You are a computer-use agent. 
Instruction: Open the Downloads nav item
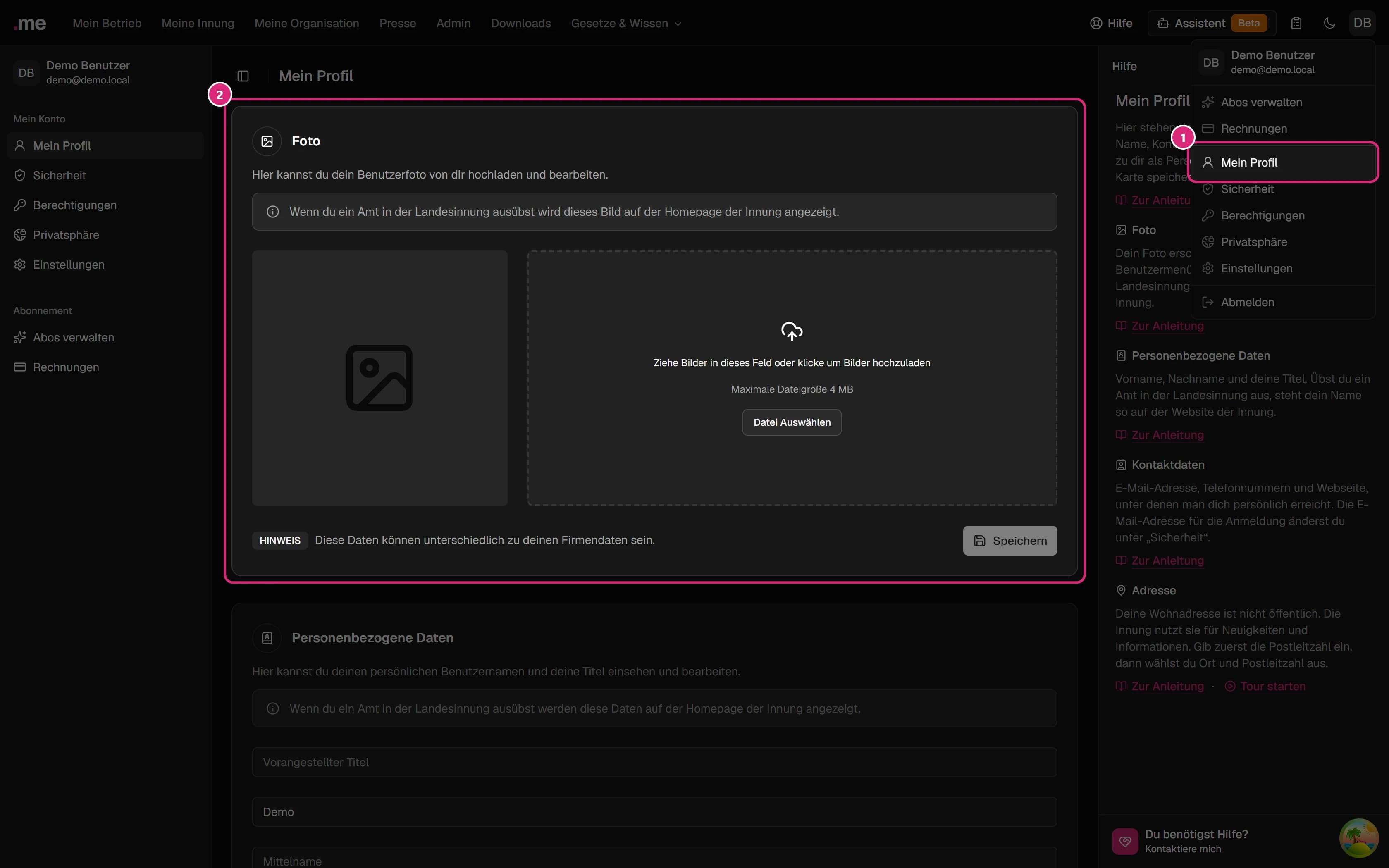tap(520, 24)
